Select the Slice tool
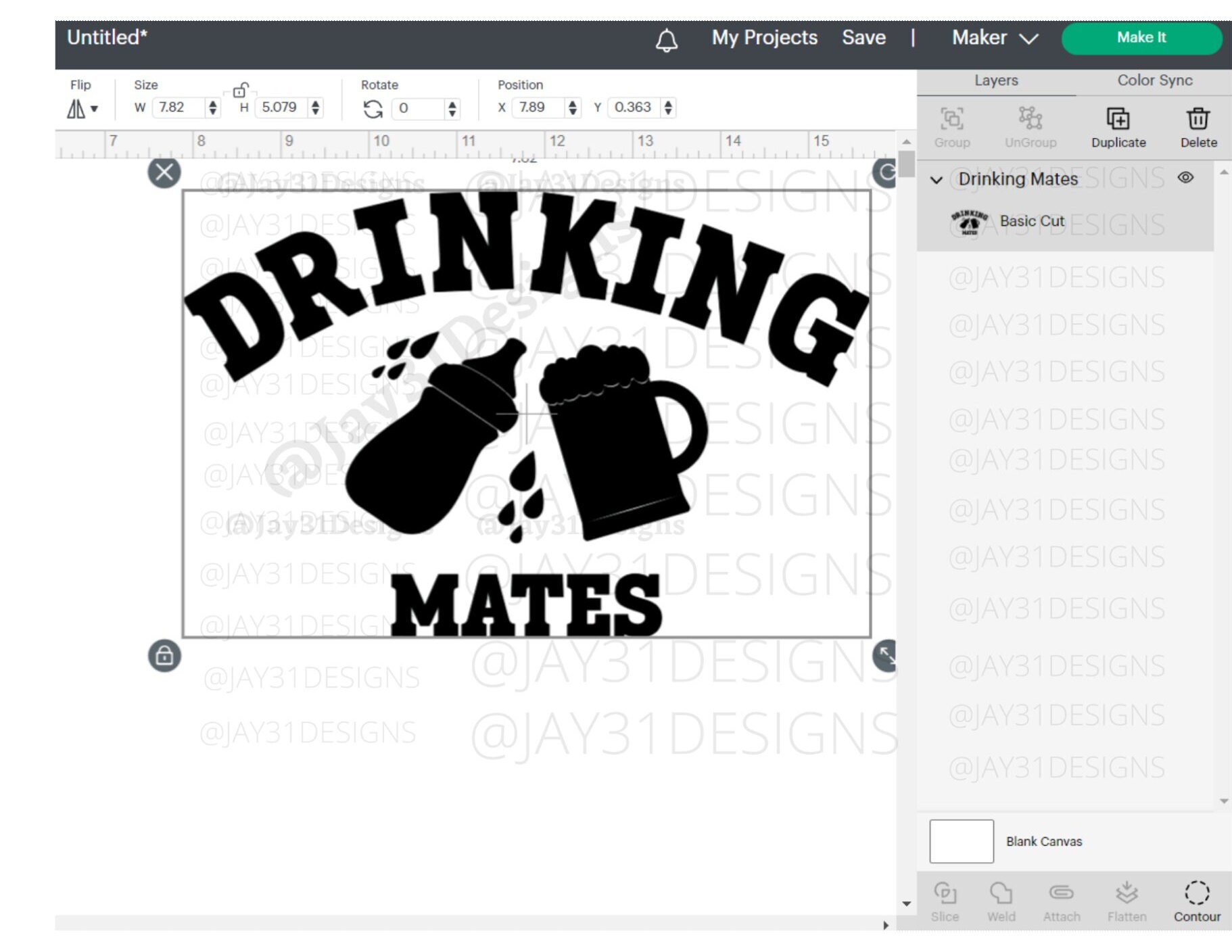This screenshot has height=952, width=1232. point(945,899)
